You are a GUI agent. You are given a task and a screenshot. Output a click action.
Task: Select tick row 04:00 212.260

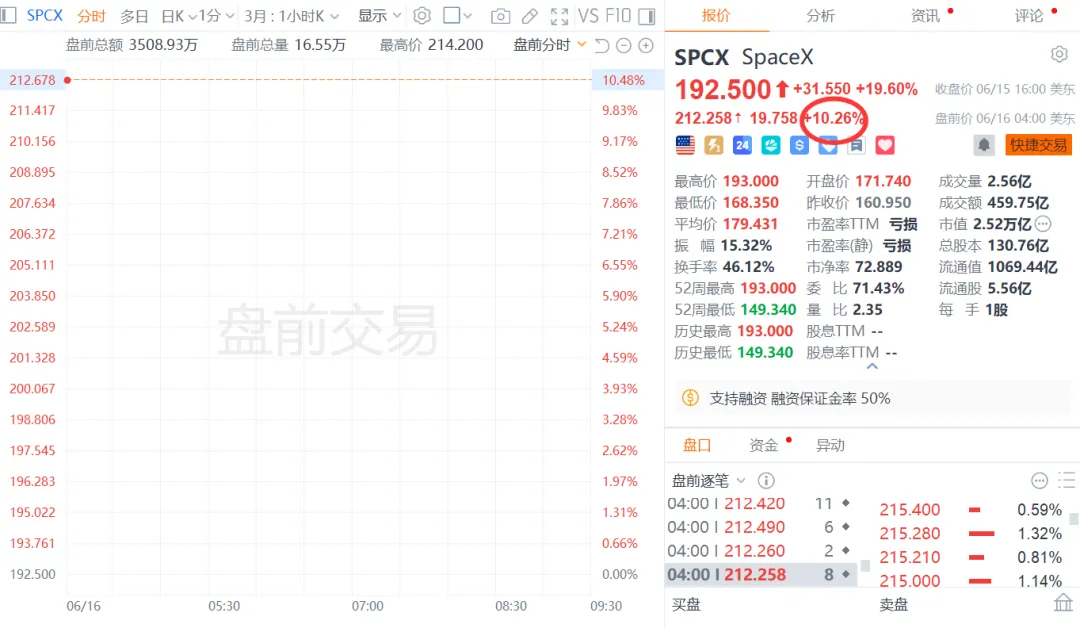[760, 551]
